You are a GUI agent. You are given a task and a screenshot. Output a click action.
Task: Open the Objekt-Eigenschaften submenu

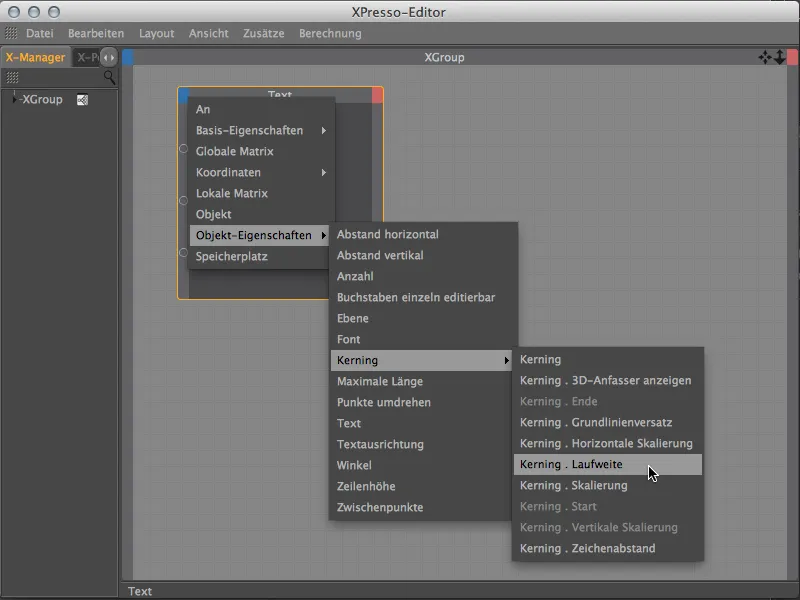pyautogui.click(x=260, y=235)
